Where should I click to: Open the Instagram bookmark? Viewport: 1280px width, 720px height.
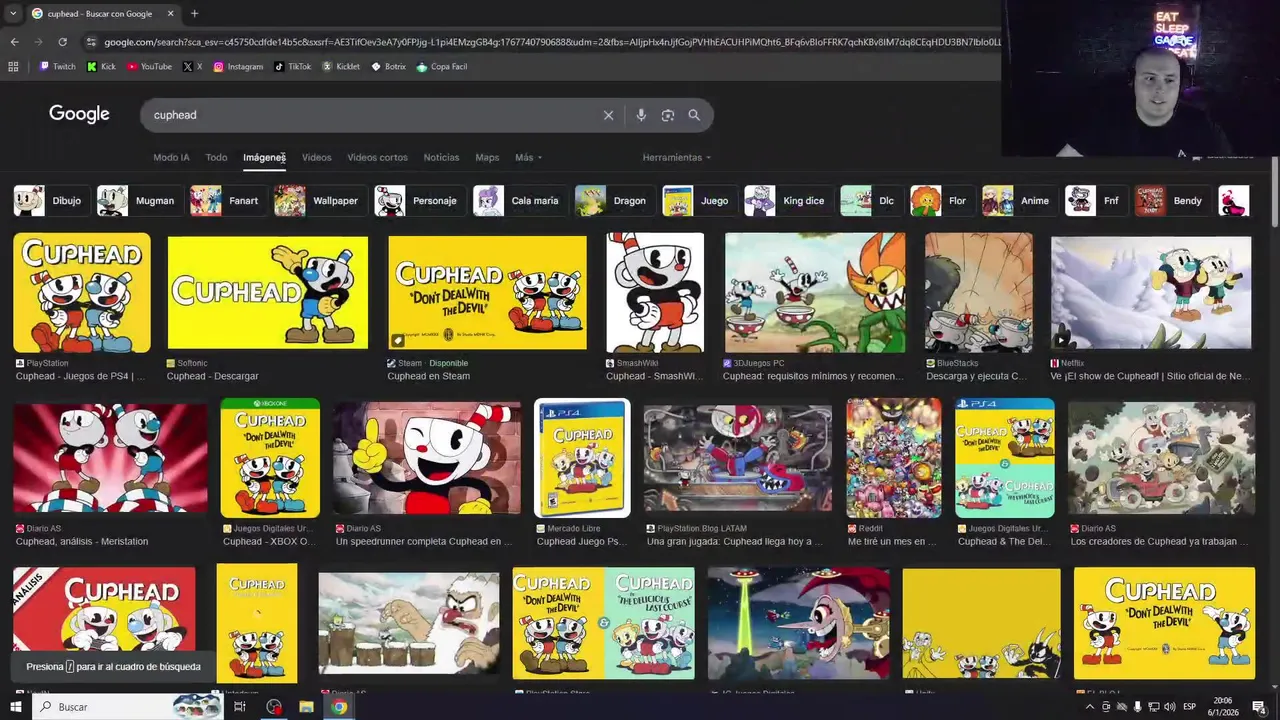[238, 67]
